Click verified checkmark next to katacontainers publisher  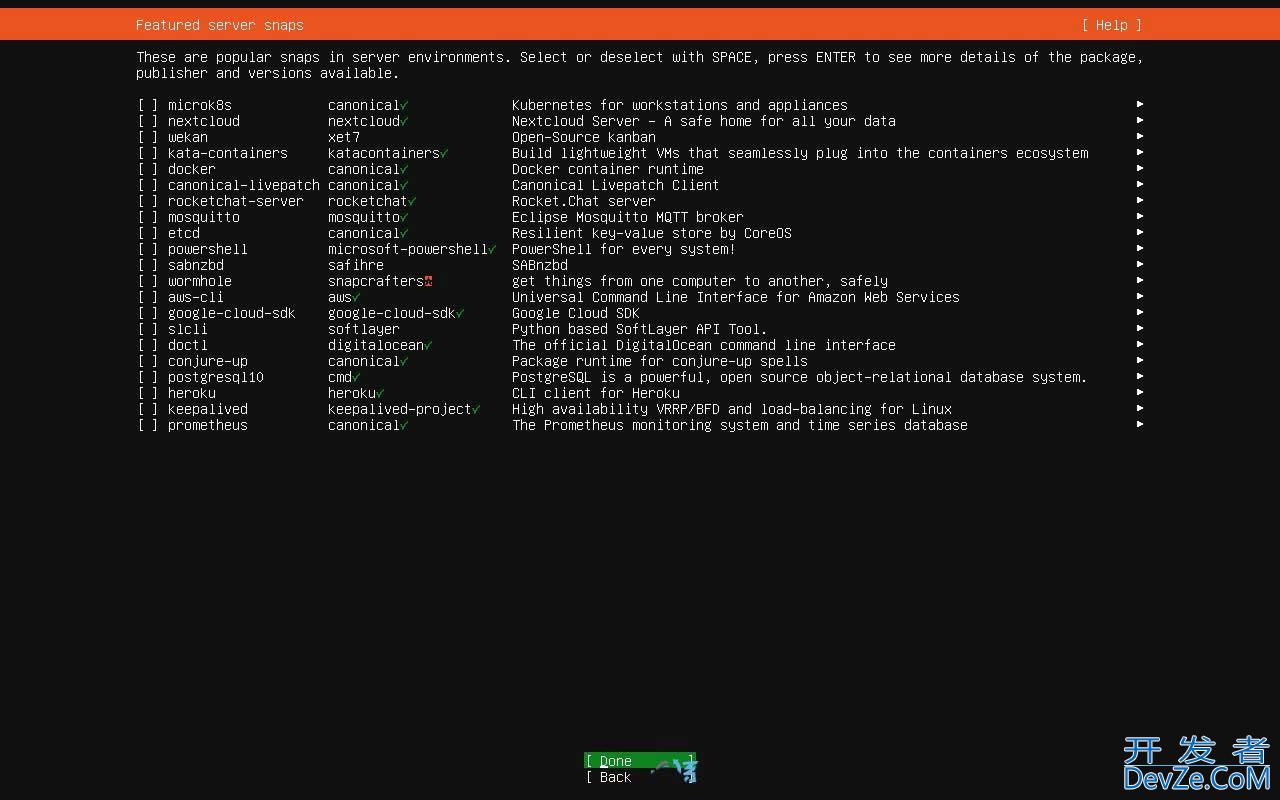pos(444,153)
